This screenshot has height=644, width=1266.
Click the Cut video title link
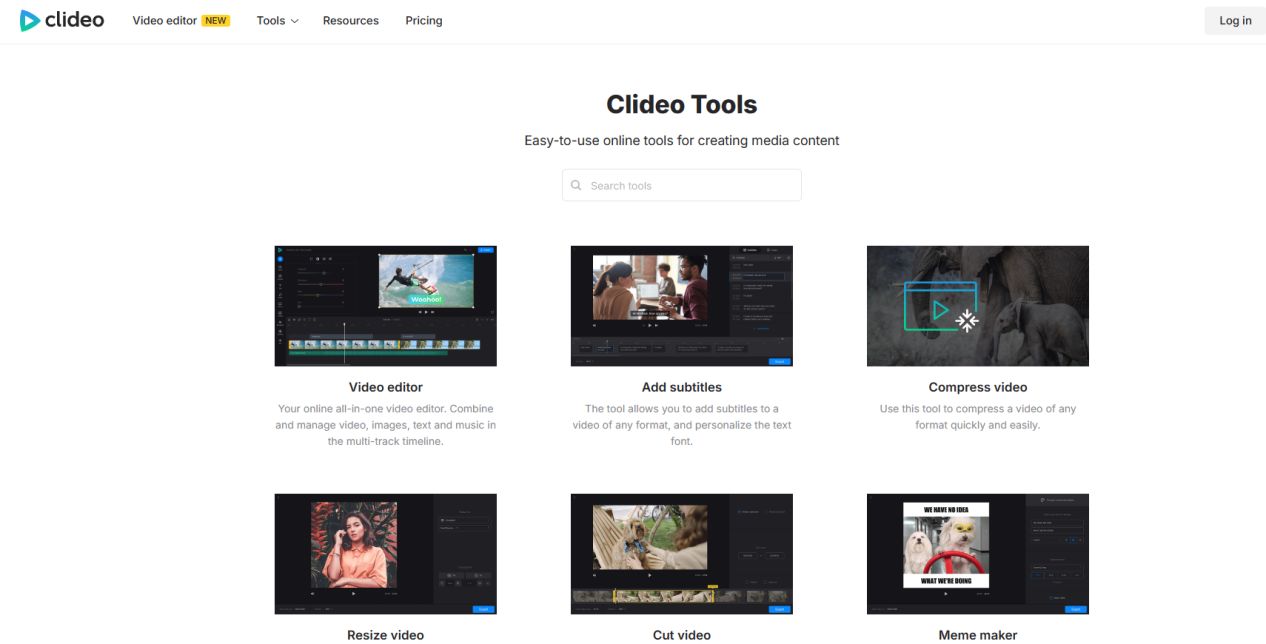click(682, 635)
